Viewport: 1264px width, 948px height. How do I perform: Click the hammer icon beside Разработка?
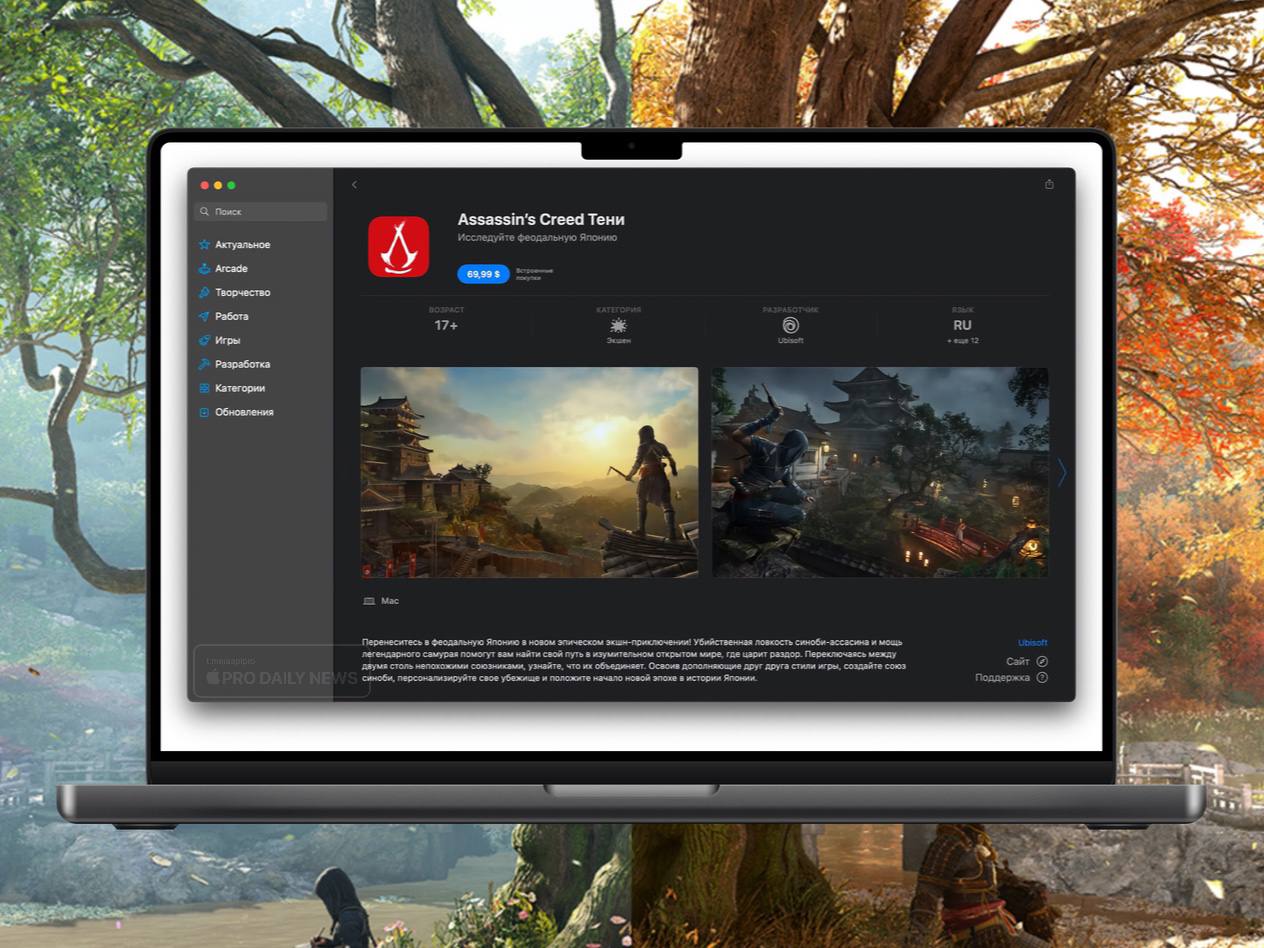click(x=204, y=365)
